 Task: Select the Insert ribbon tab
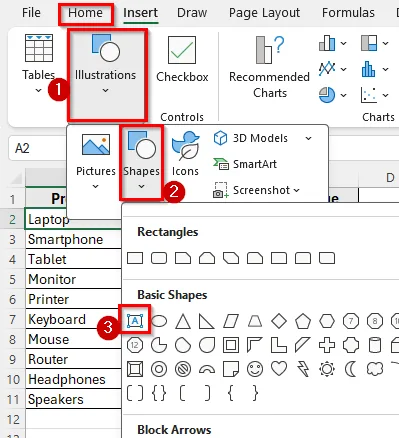[x=140, y=13]
